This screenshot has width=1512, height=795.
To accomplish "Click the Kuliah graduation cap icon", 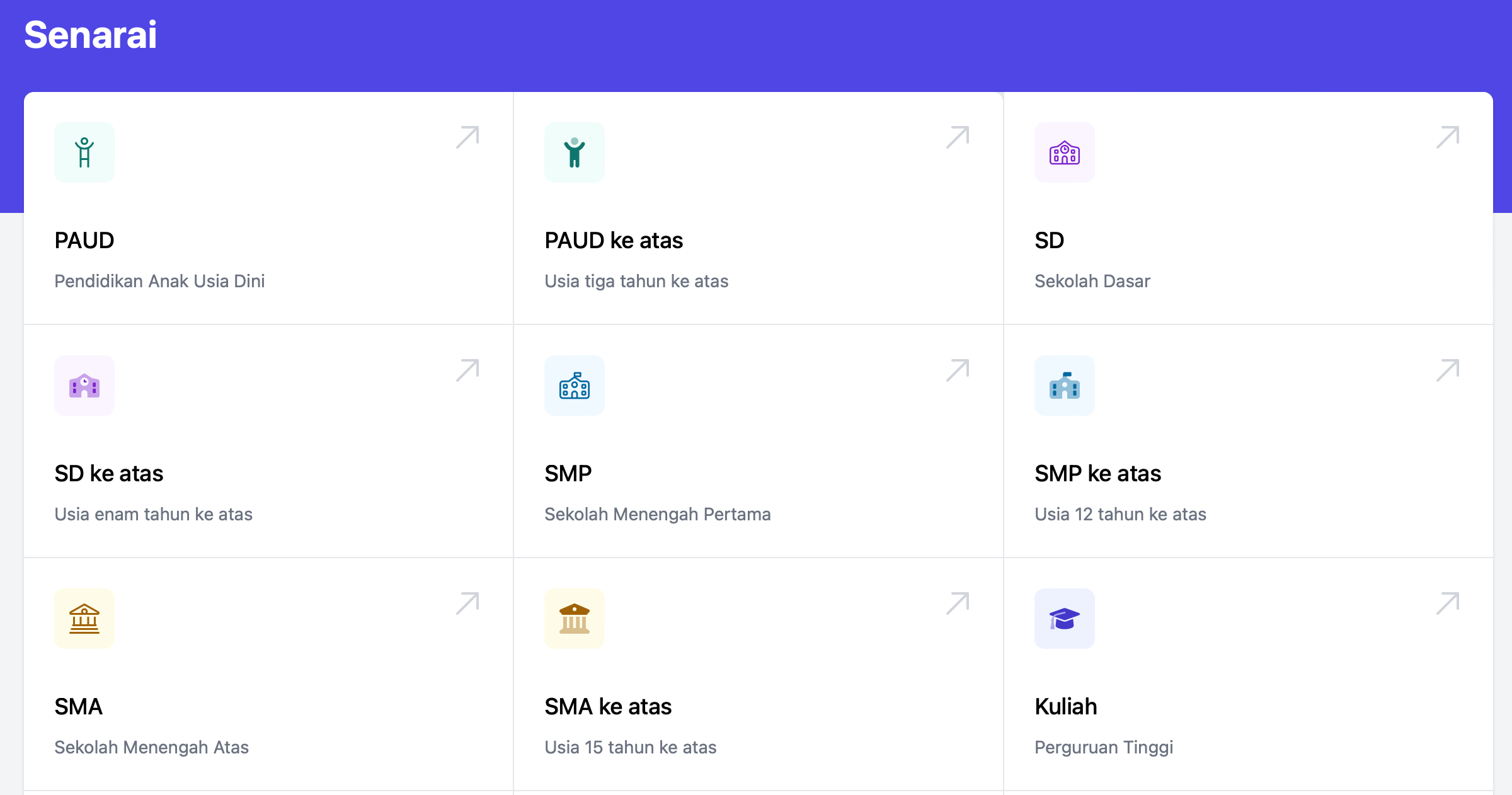I will click(1064, 619).
